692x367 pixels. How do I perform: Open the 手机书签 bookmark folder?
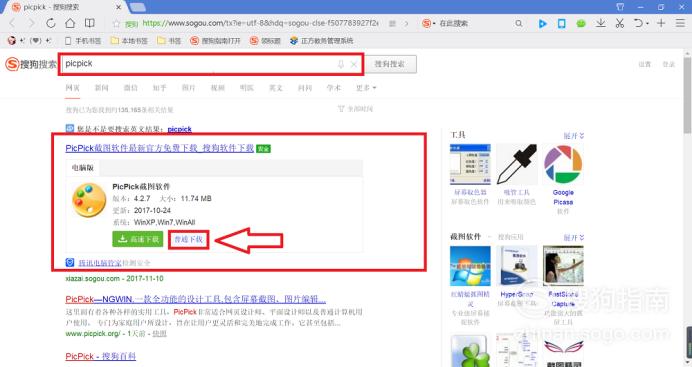83,41
